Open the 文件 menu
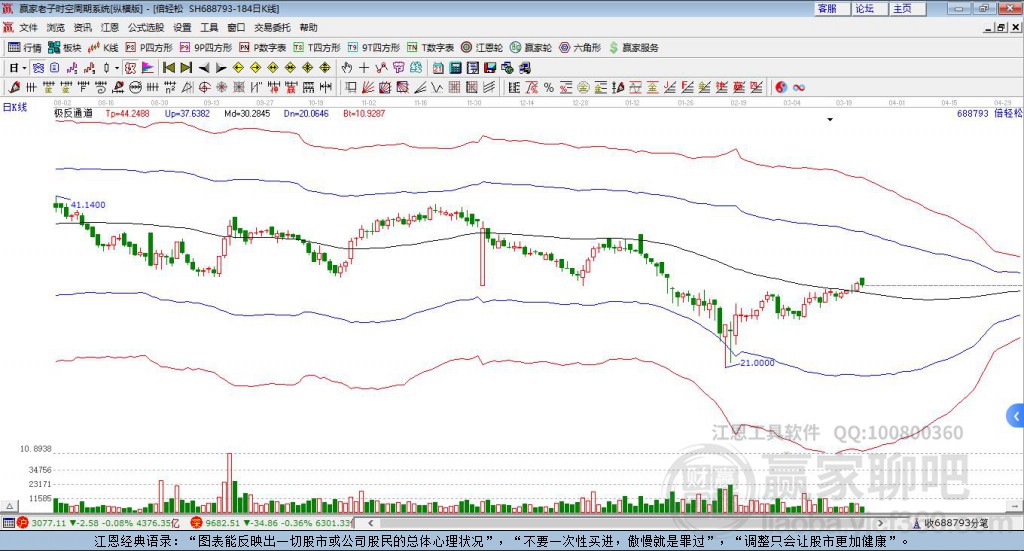This screenshot has height=551, width=1024. click(29, 27)
